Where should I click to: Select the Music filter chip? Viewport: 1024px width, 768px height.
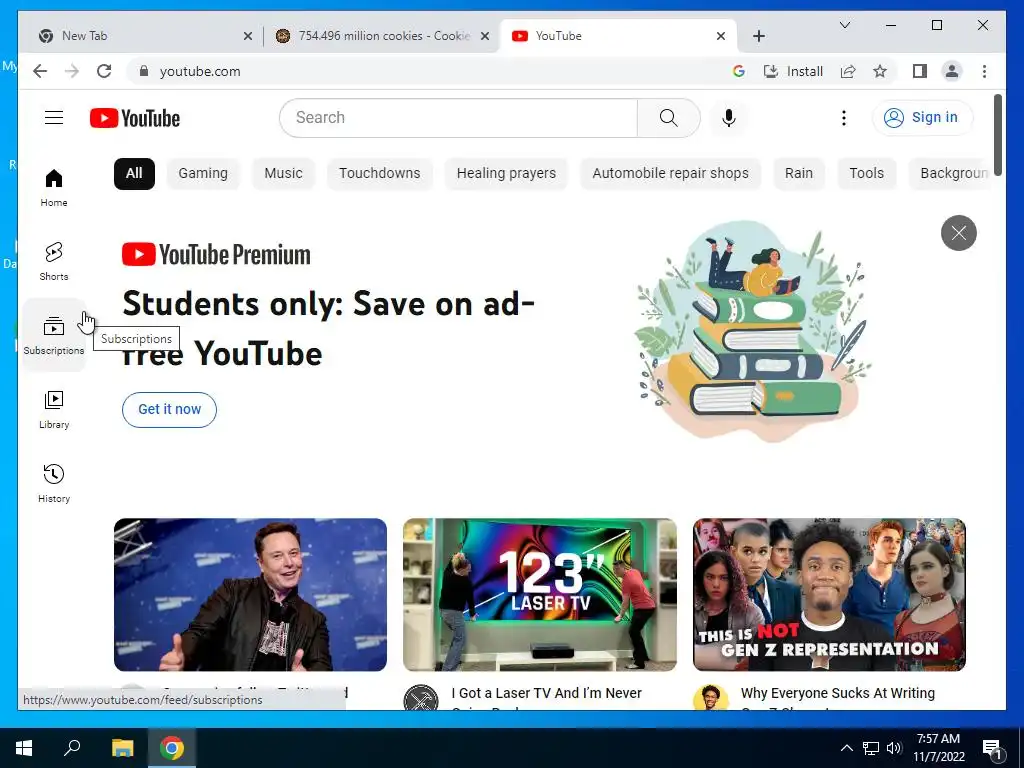click(283, 174)
